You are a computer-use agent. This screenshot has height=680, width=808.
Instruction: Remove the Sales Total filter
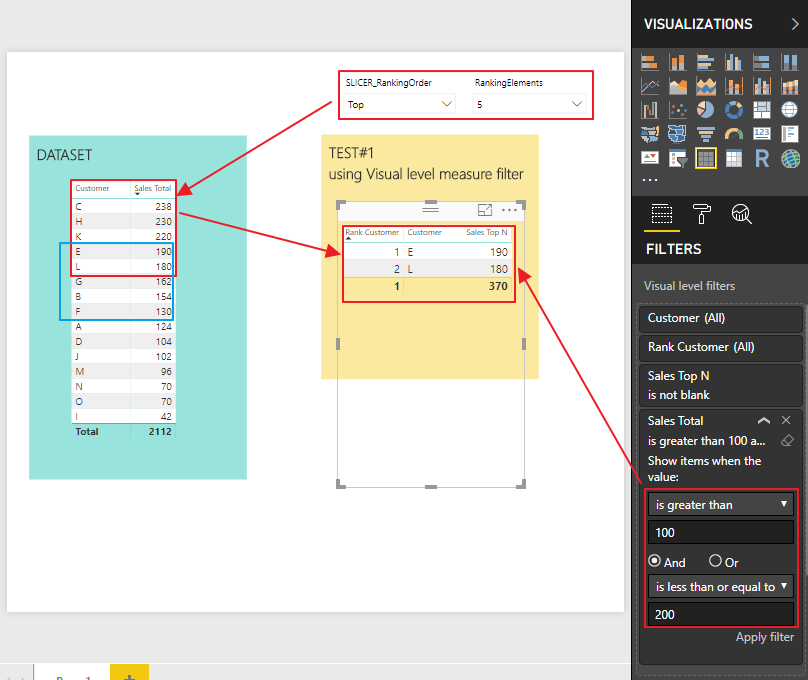pos(786,420)
